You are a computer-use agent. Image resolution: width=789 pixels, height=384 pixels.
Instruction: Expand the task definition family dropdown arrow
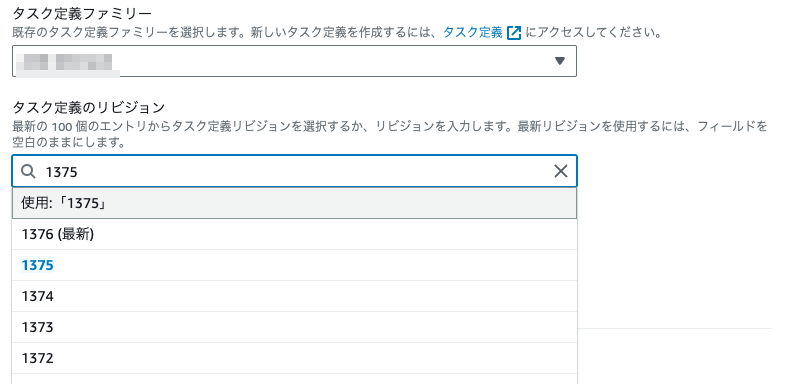tap(560, 61)
